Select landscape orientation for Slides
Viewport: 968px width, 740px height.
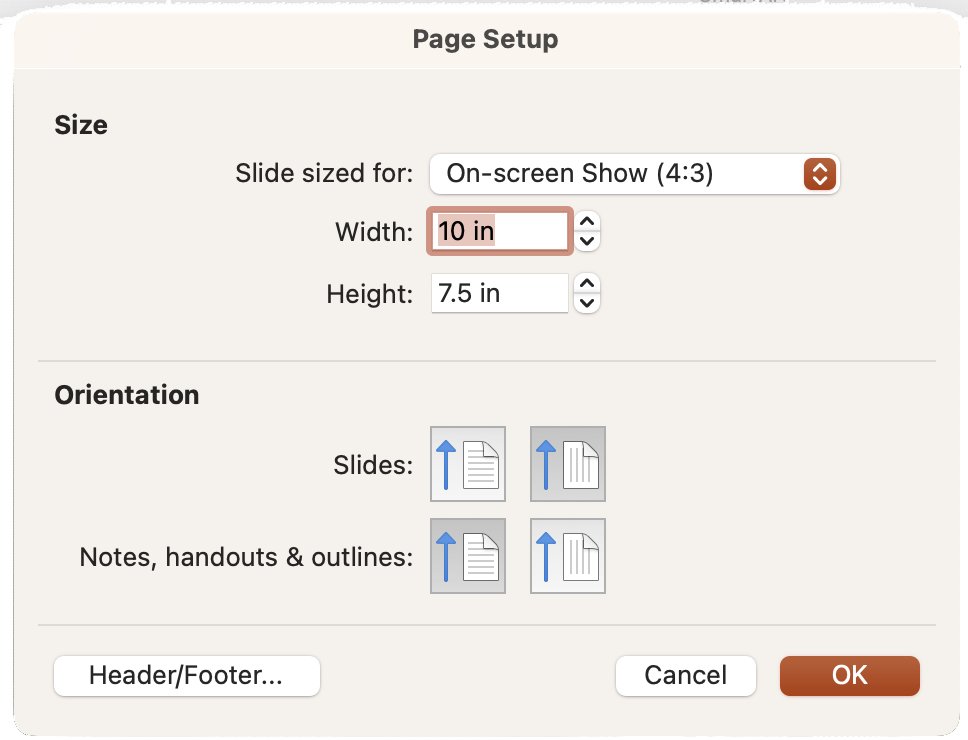567,464
